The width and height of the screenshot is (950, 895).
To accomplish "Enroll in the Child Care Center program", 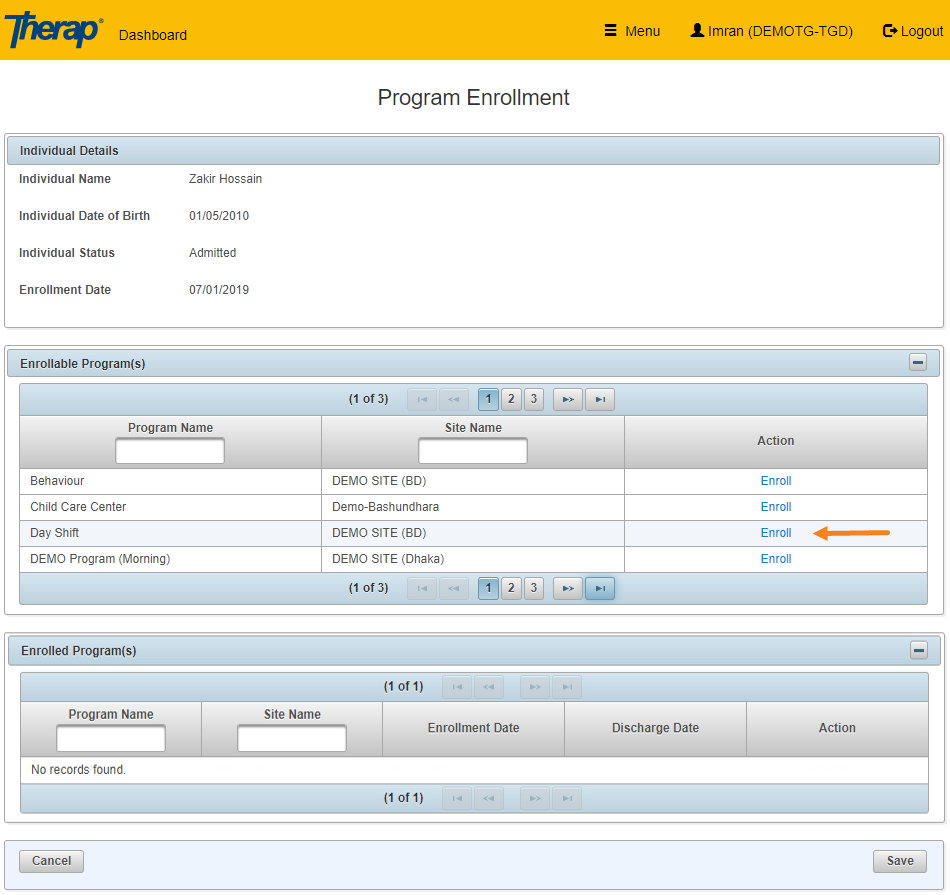I will click(x=776, y=507).
